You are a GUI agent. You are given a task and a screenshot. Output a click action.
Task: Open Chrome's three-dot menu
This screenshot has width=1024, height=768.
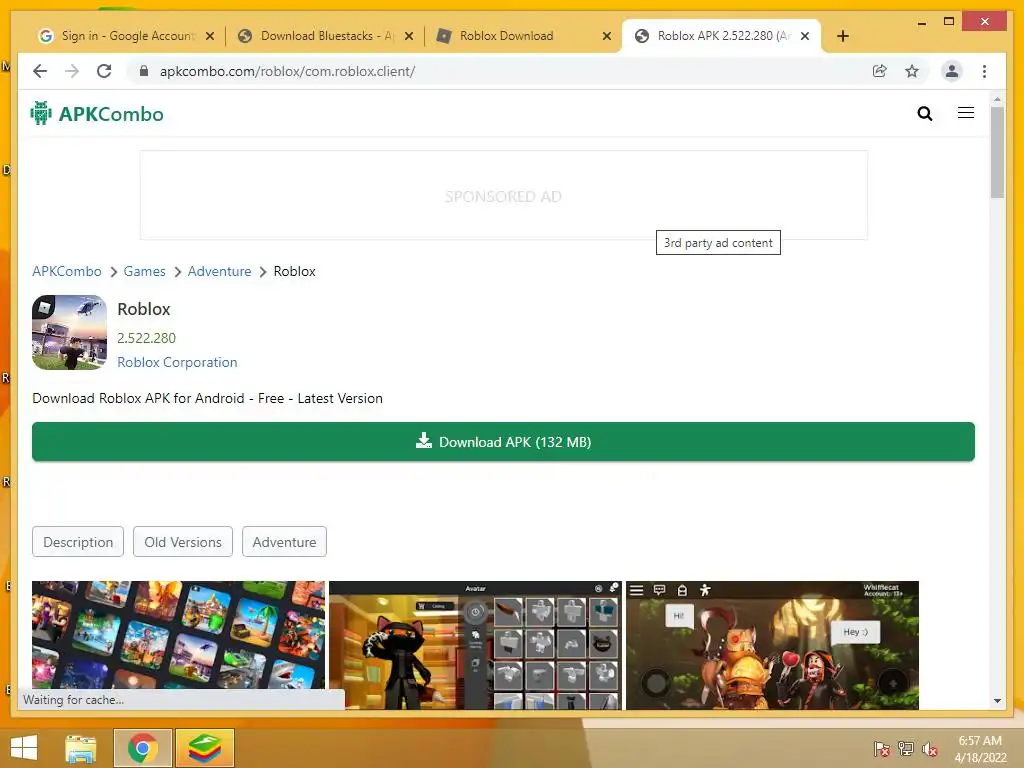click(x=984, y=71)
